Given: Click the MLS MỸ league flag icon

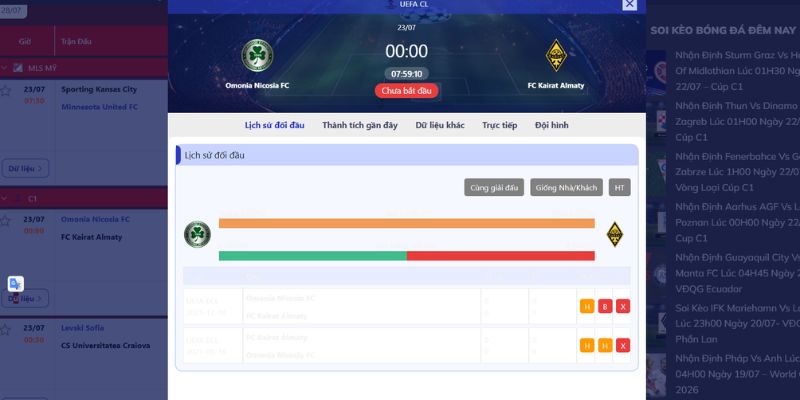Looking at the screenshot, I should (x=18, y=68).
